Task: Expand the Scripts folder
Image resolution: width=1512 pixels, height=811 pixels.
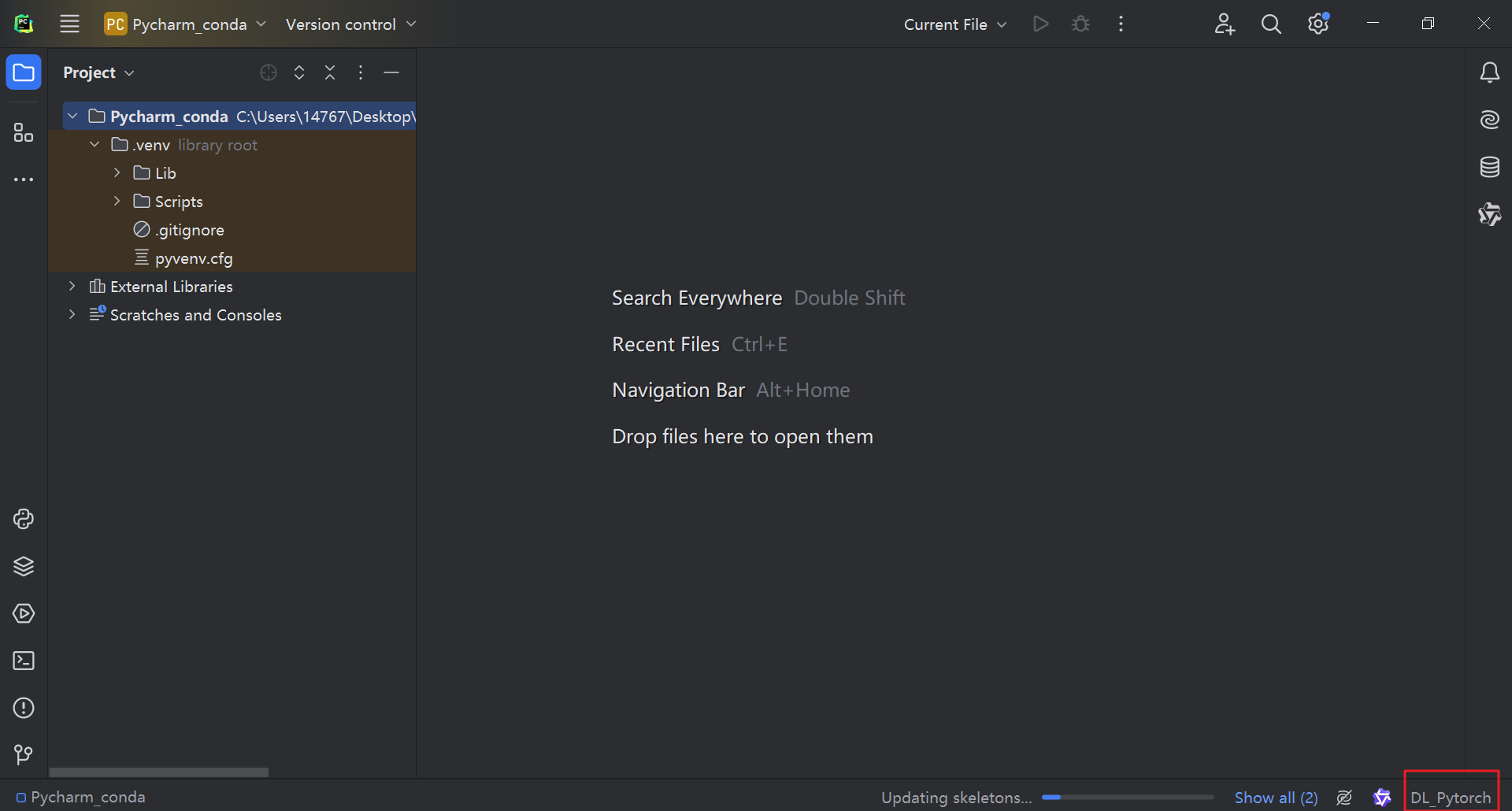Action: coord(117,202)
